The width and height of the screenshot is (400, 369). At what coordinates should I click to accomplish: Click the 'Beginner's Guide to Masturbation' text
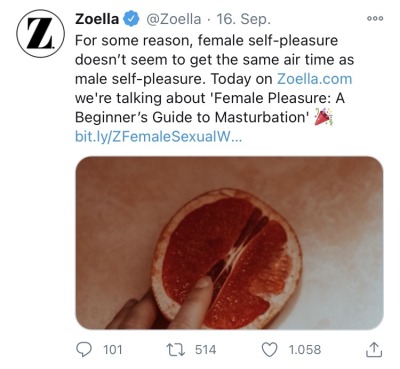coord(192,117)
